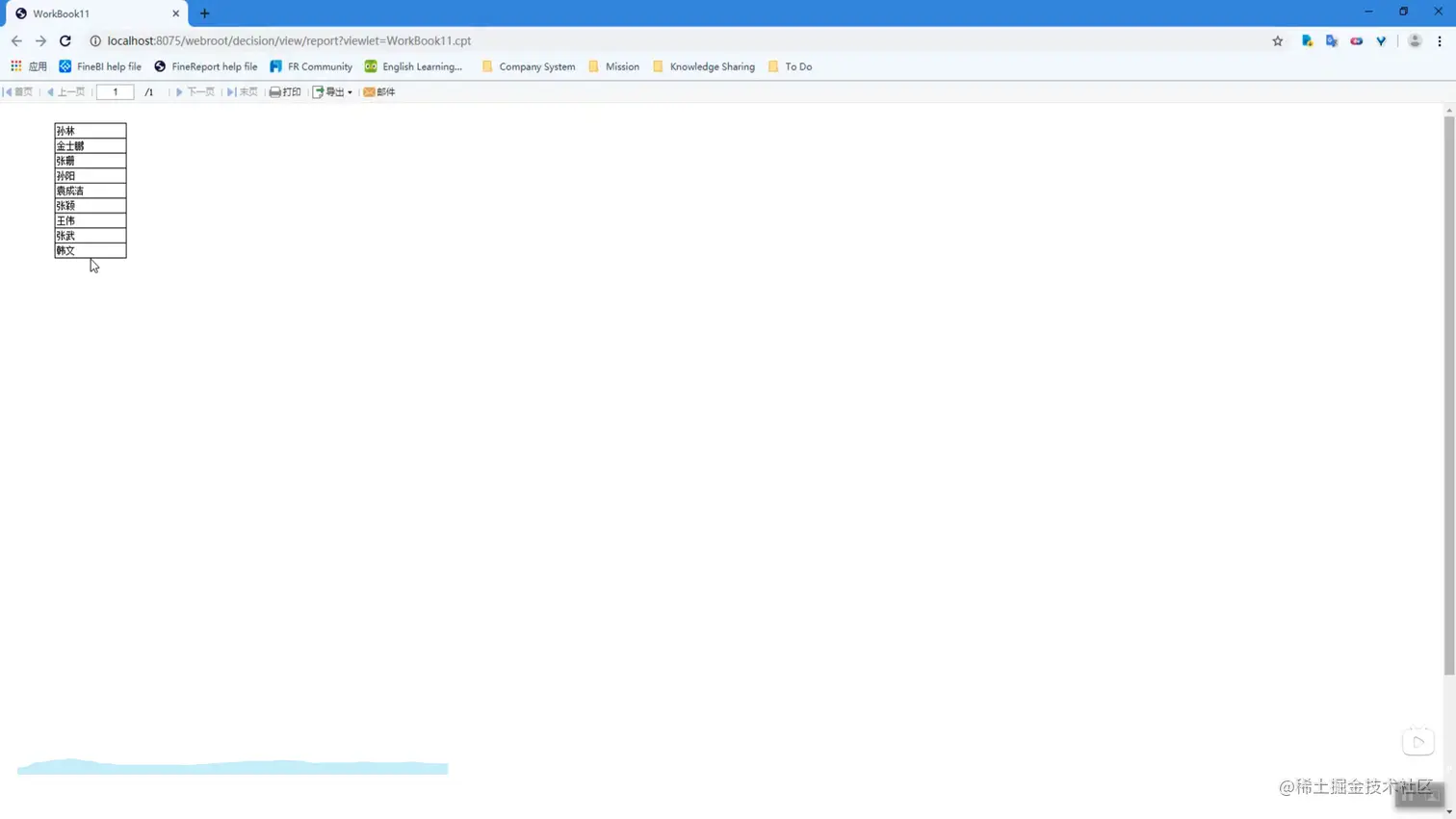The image size is (1456, 819).
Task: Go back in browser history
Action: pos(16,40)
